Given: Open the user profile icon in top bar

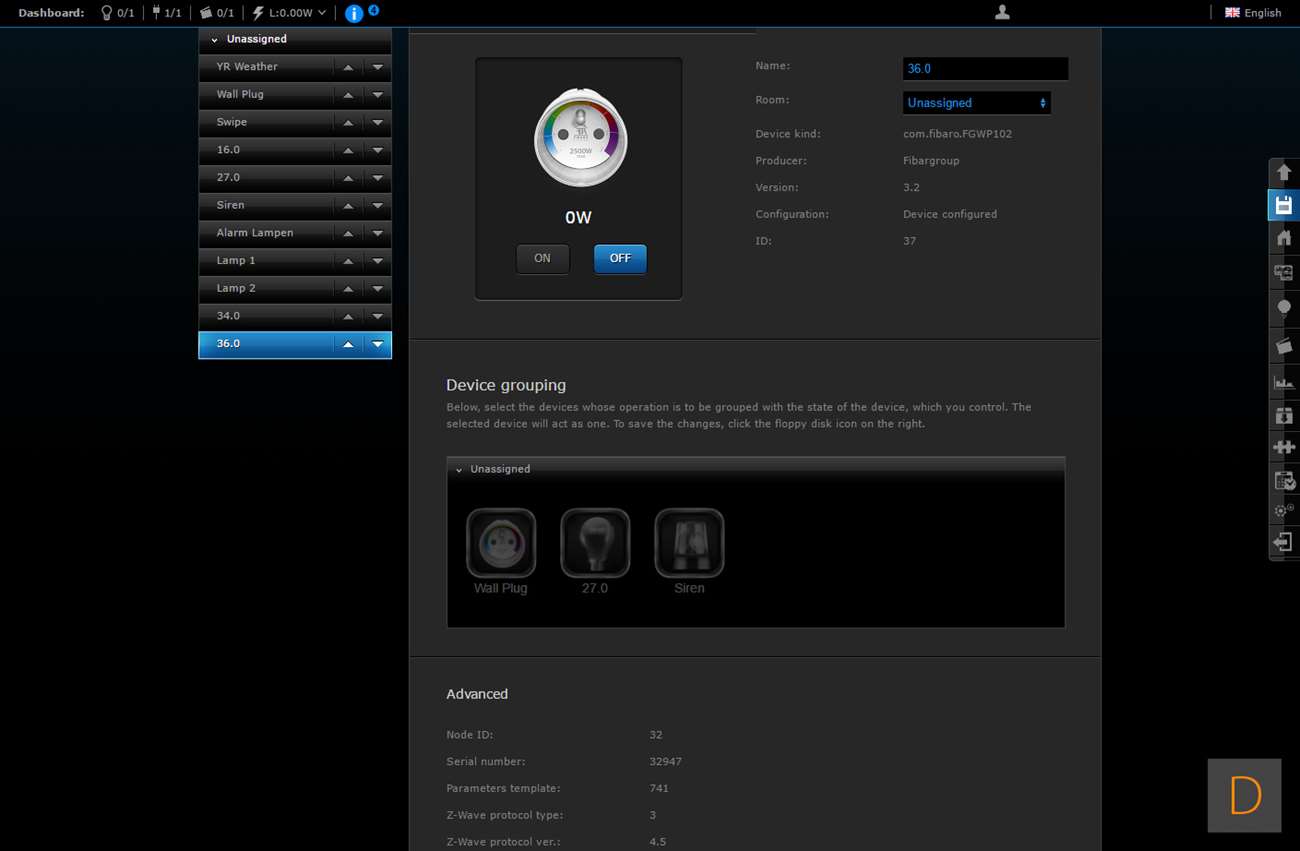Looking at the screenshot, I should tap(1002, 13).
